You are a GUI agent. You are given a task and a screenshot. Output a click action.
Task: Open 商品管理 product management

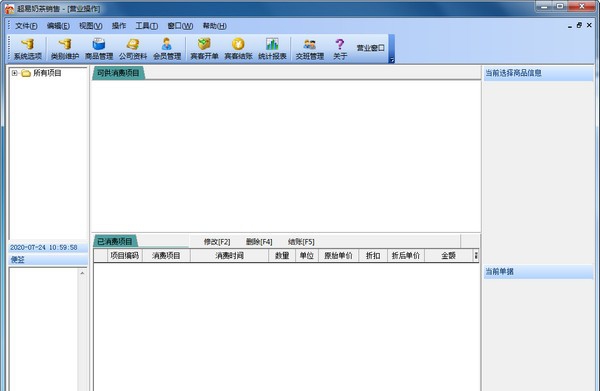pos(99,49)
